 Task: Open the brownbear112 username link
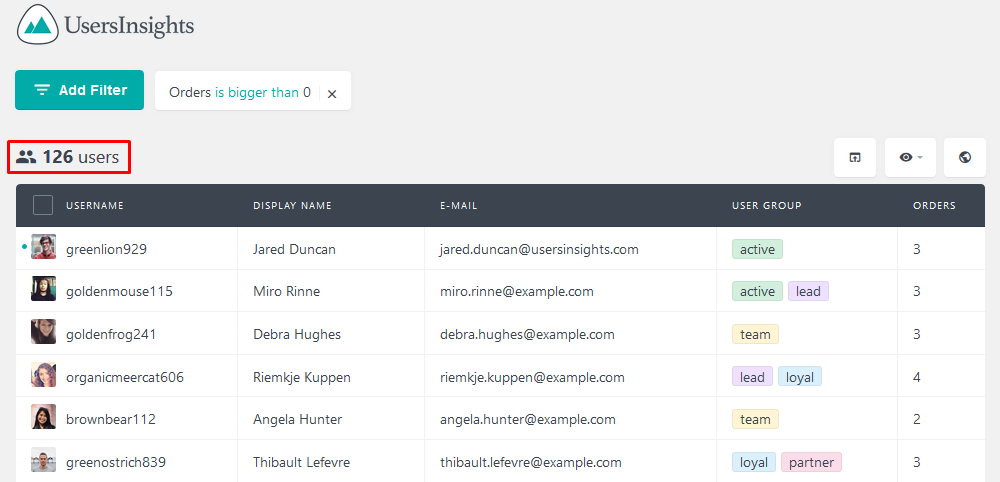click(111, 420)
